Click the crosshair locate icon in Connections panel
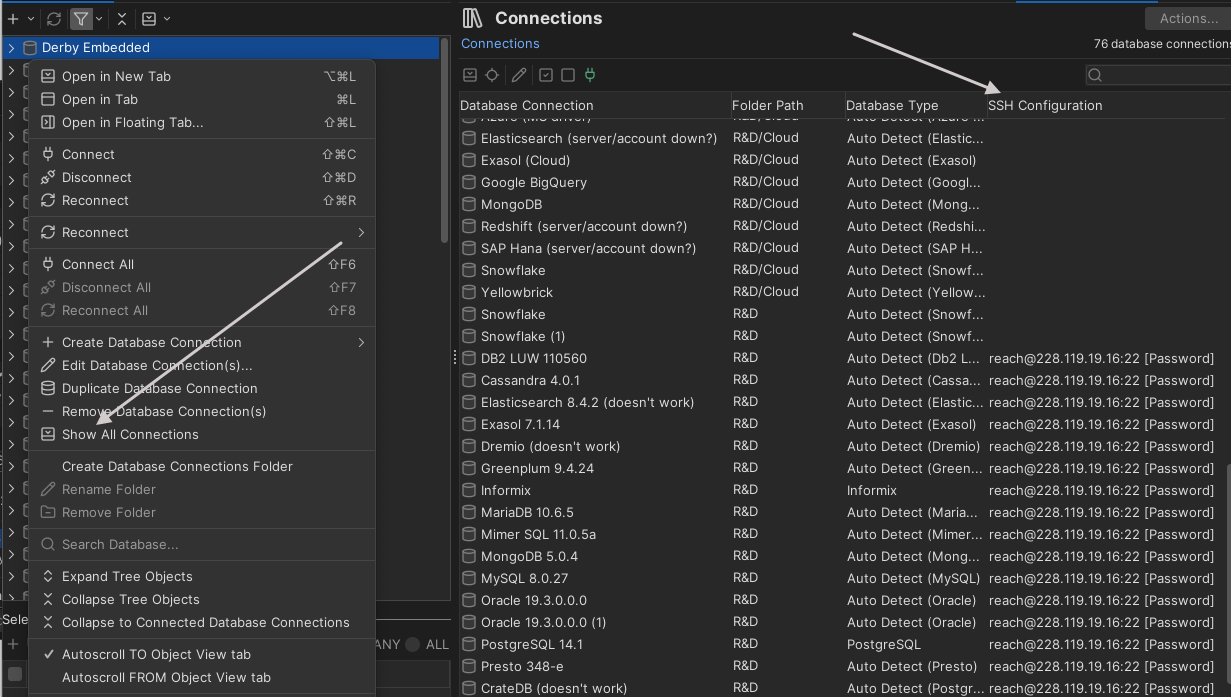Screen dimensions: 1231x697 pyautogui.click(x=491, y=74)
